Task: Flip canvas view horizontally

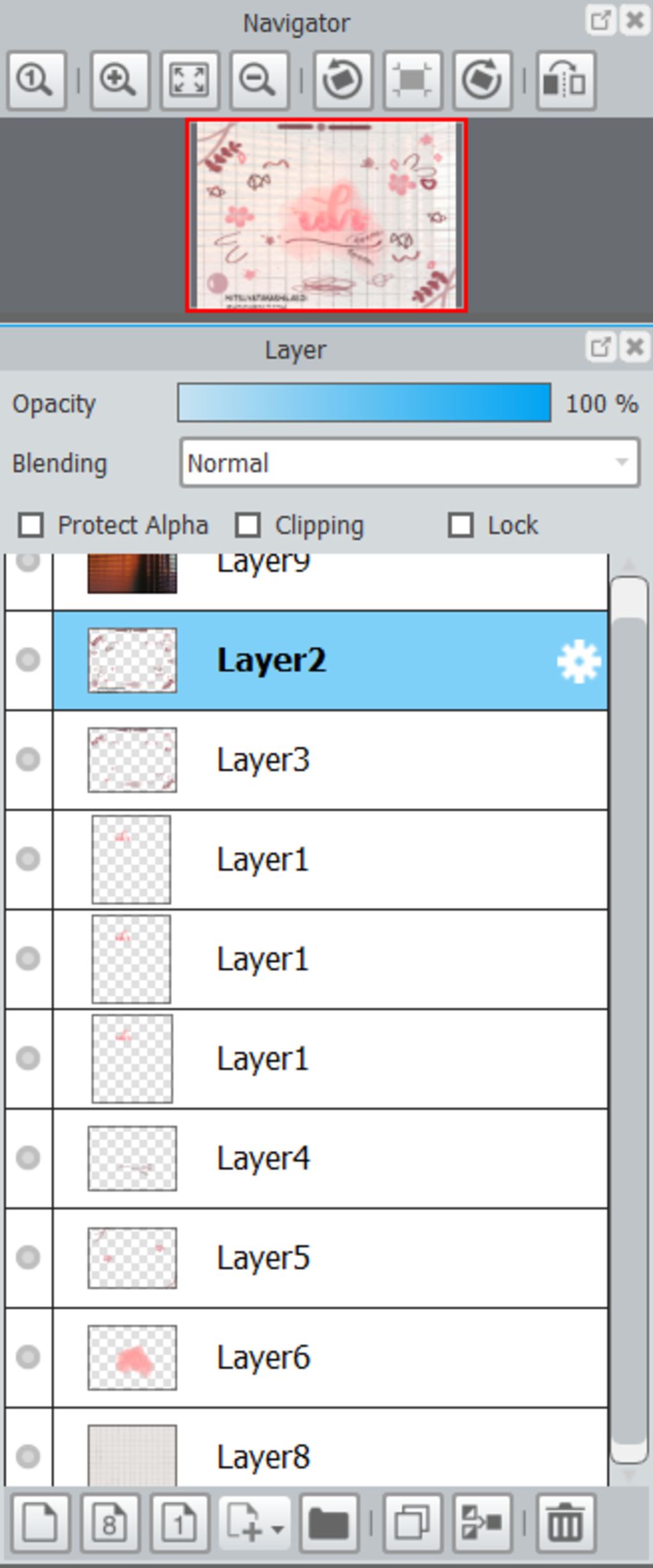Action: click(x=566, y=81)
